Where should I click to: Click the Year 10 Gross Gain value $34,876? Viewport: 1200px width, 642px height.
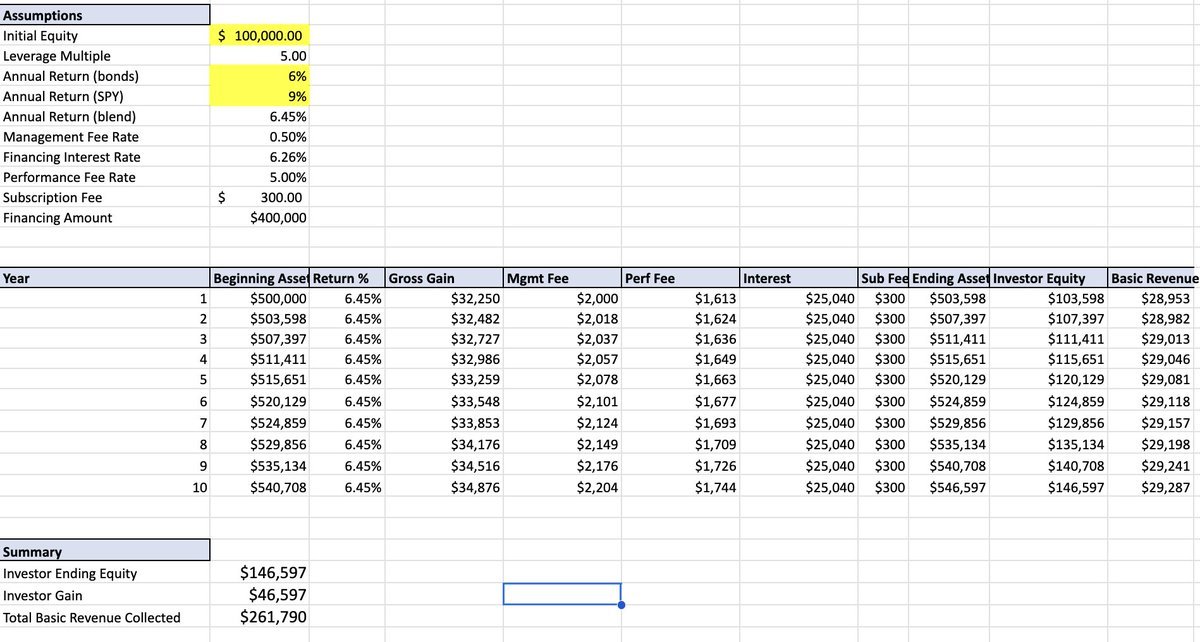(x=443, y=488)
